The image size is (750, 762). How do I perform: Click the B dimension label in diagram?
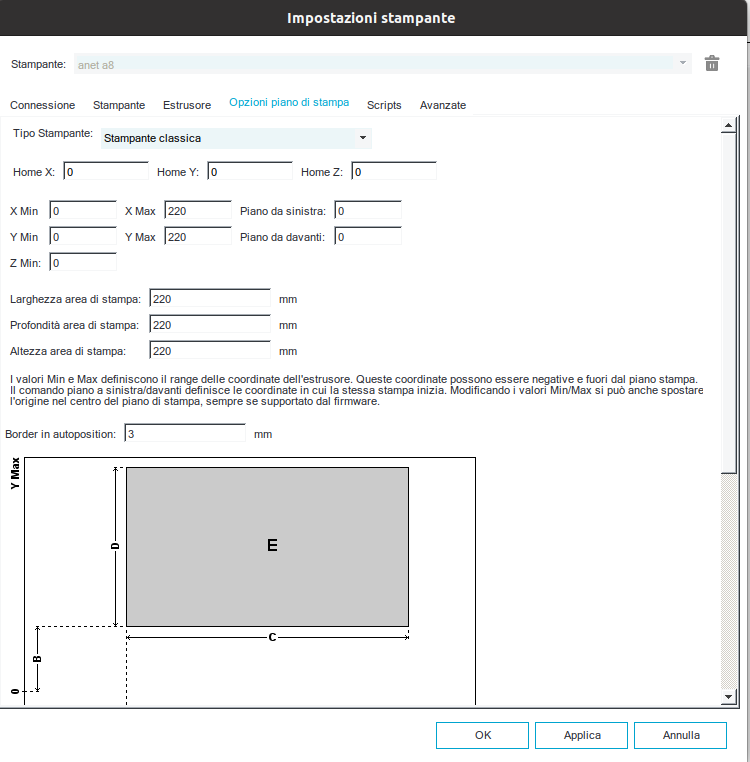37,659
